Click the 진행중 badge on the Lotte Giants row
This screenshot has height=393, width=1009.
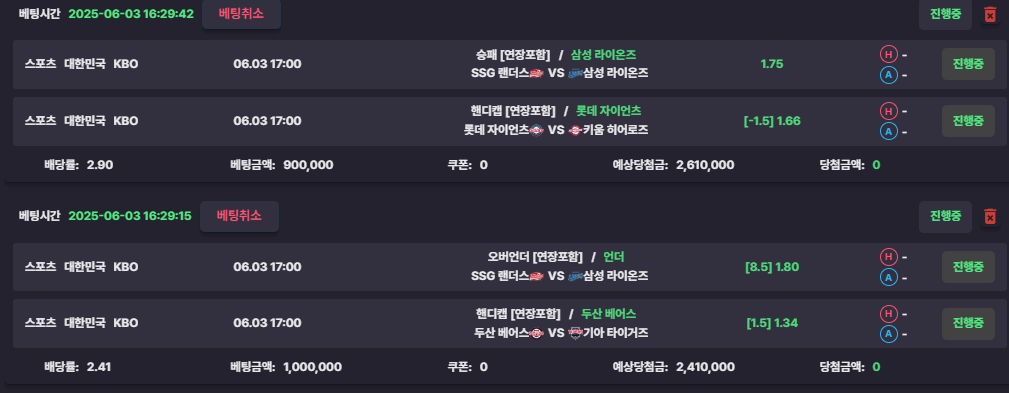[x=968, y=121]
